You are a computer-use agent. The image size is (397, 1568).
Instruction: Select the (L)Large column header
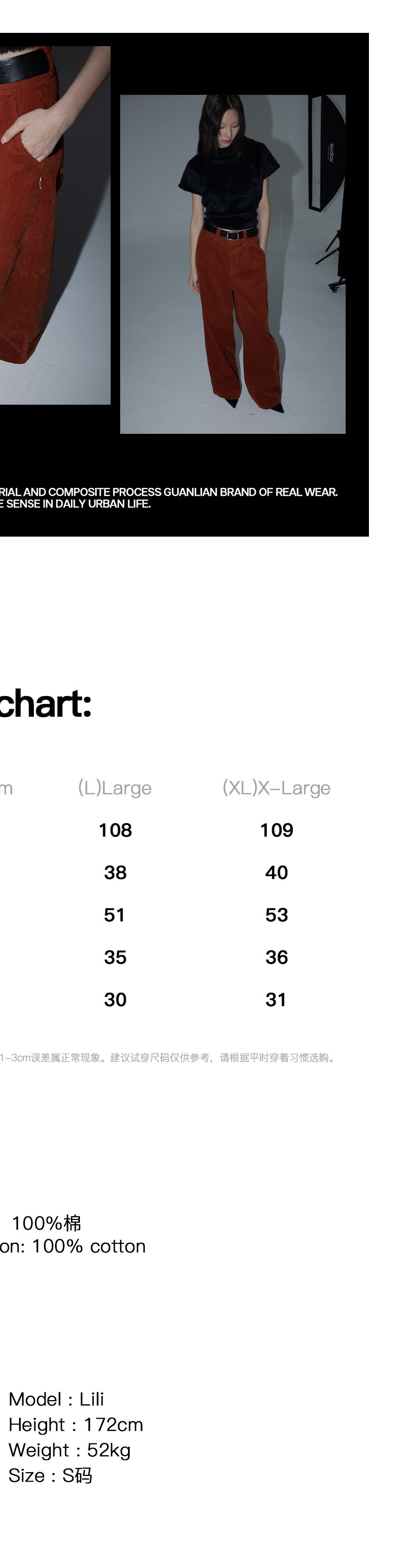(x=115, y=788)
